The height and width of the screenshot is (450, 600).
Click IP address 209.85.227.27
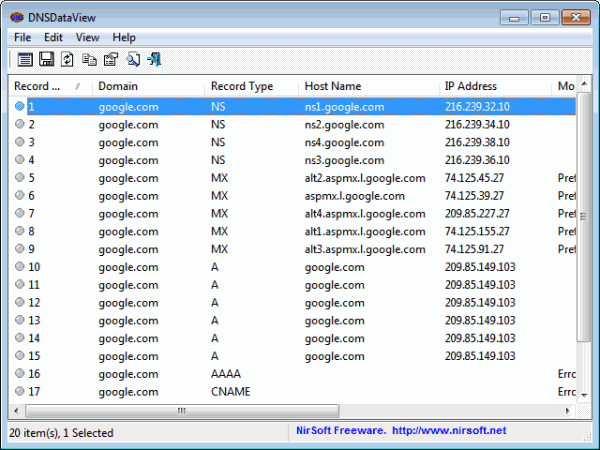pyautogui.click(x=477, y=214)
